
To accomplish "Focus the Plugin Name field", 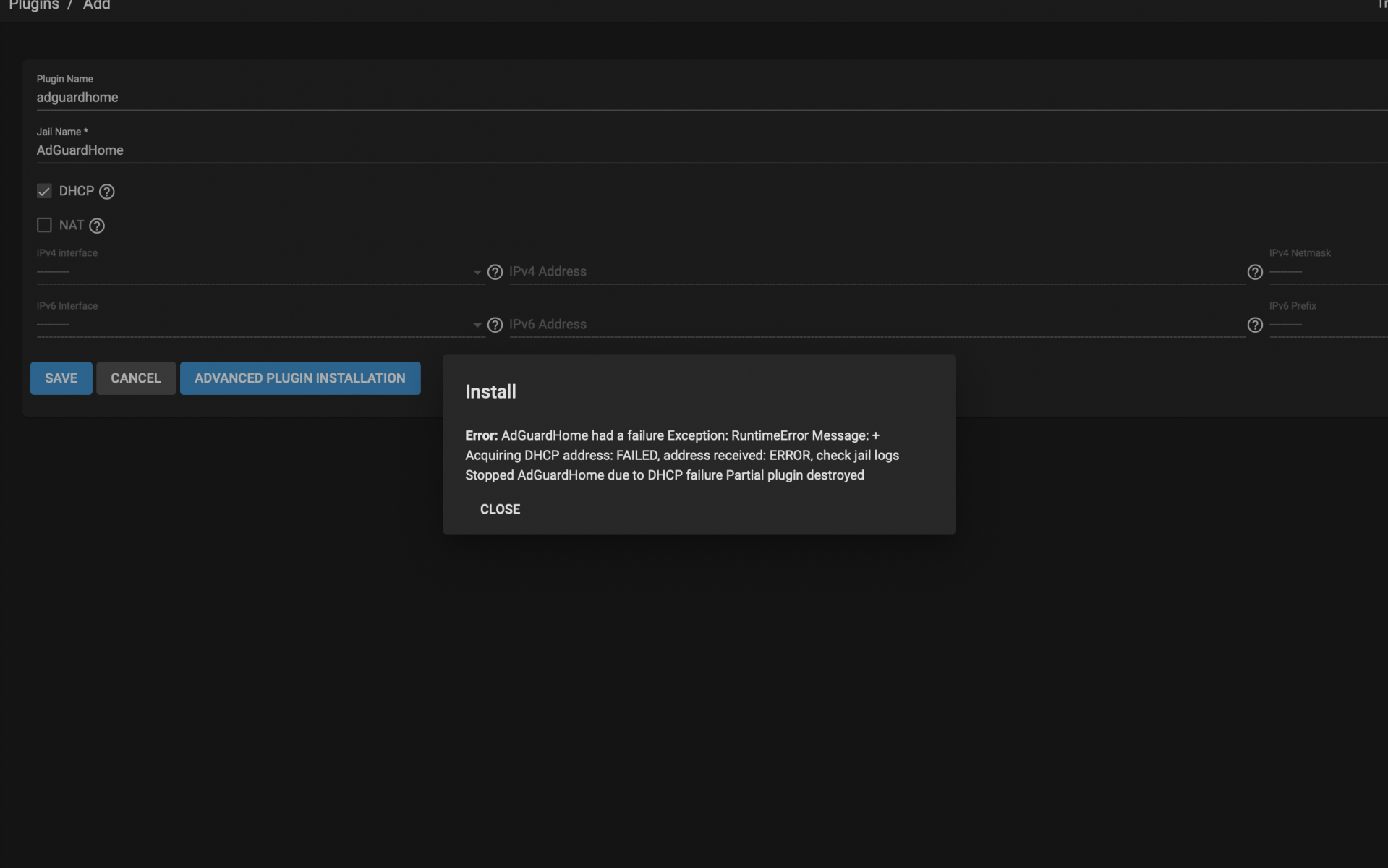I will point(712,97).
